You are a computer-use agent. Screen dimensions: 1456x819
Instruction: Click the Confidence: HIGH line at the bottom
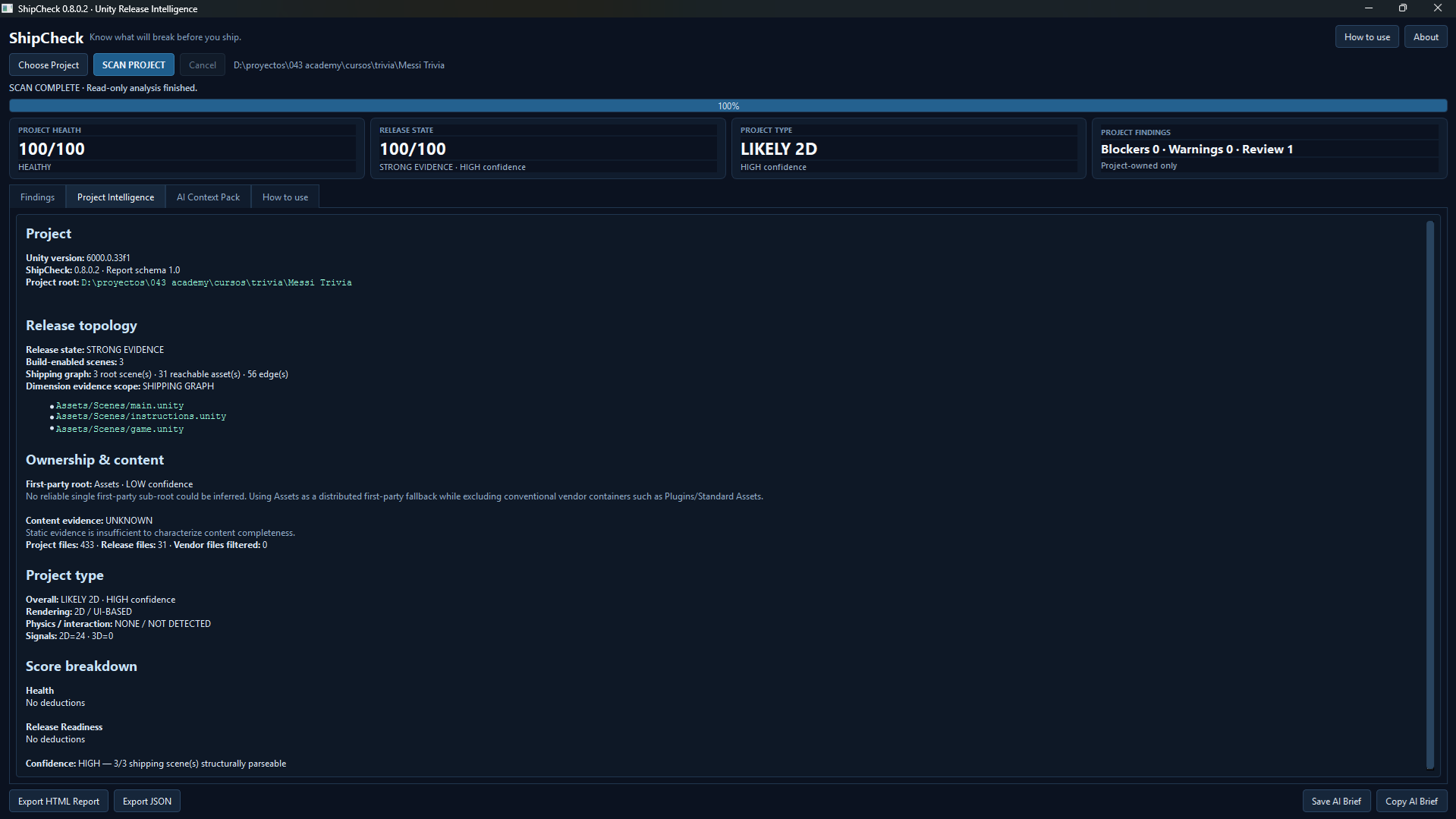click(156, 764)
